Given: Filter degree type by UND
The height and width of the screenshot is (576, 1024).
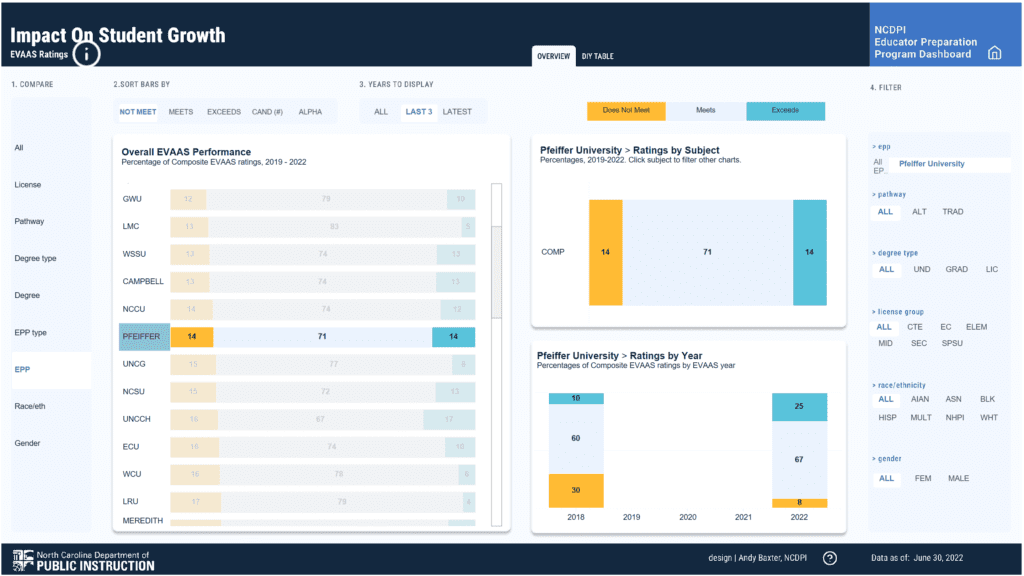Looking at the screenshot, I should [x=922, y=269].
